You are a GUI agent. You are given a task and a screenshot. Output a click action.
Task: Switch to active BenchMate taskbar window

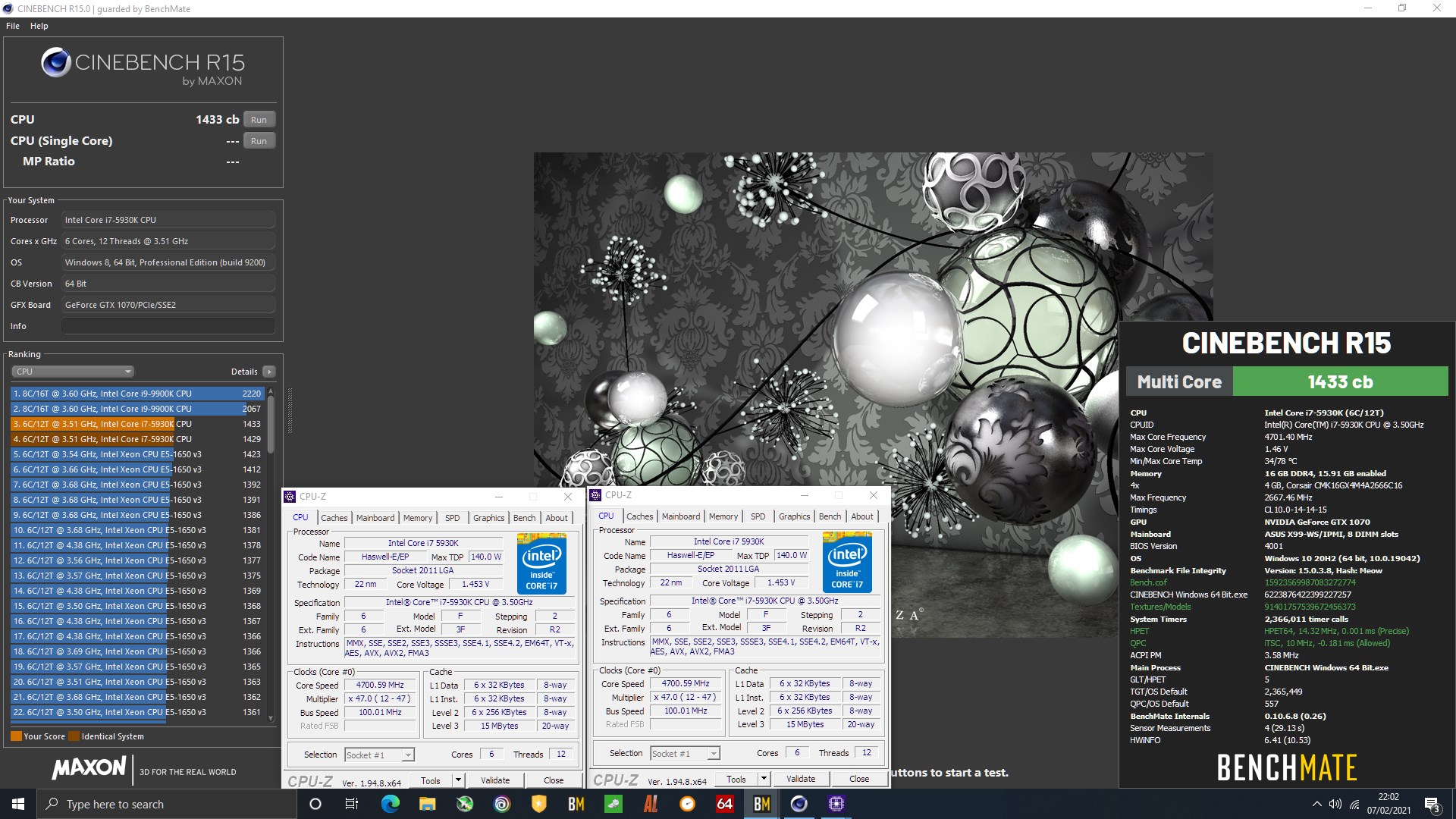point(762,804)
